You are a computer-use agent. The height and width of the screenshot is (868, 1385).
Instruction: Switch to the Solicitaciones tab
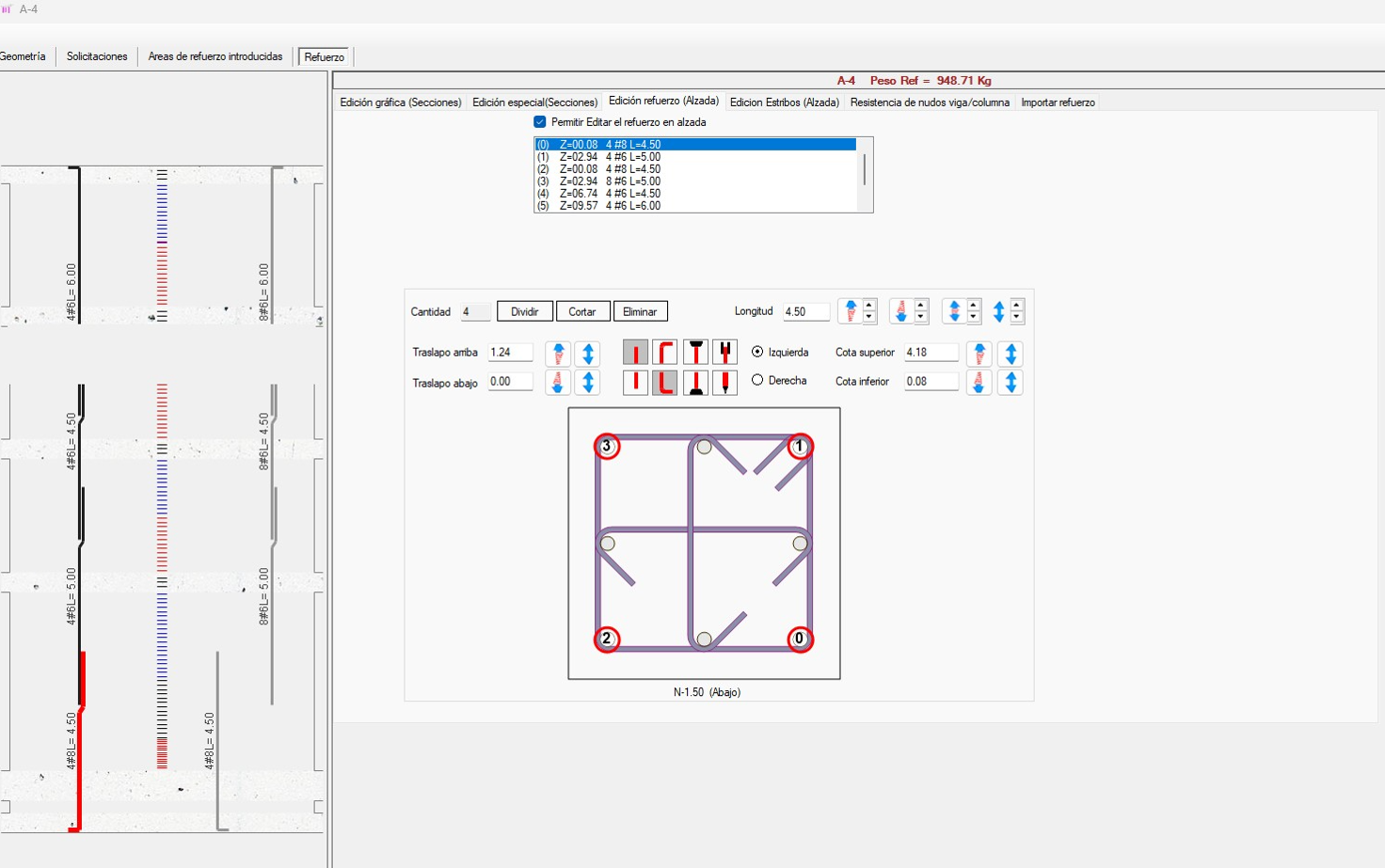click(97, 56)
